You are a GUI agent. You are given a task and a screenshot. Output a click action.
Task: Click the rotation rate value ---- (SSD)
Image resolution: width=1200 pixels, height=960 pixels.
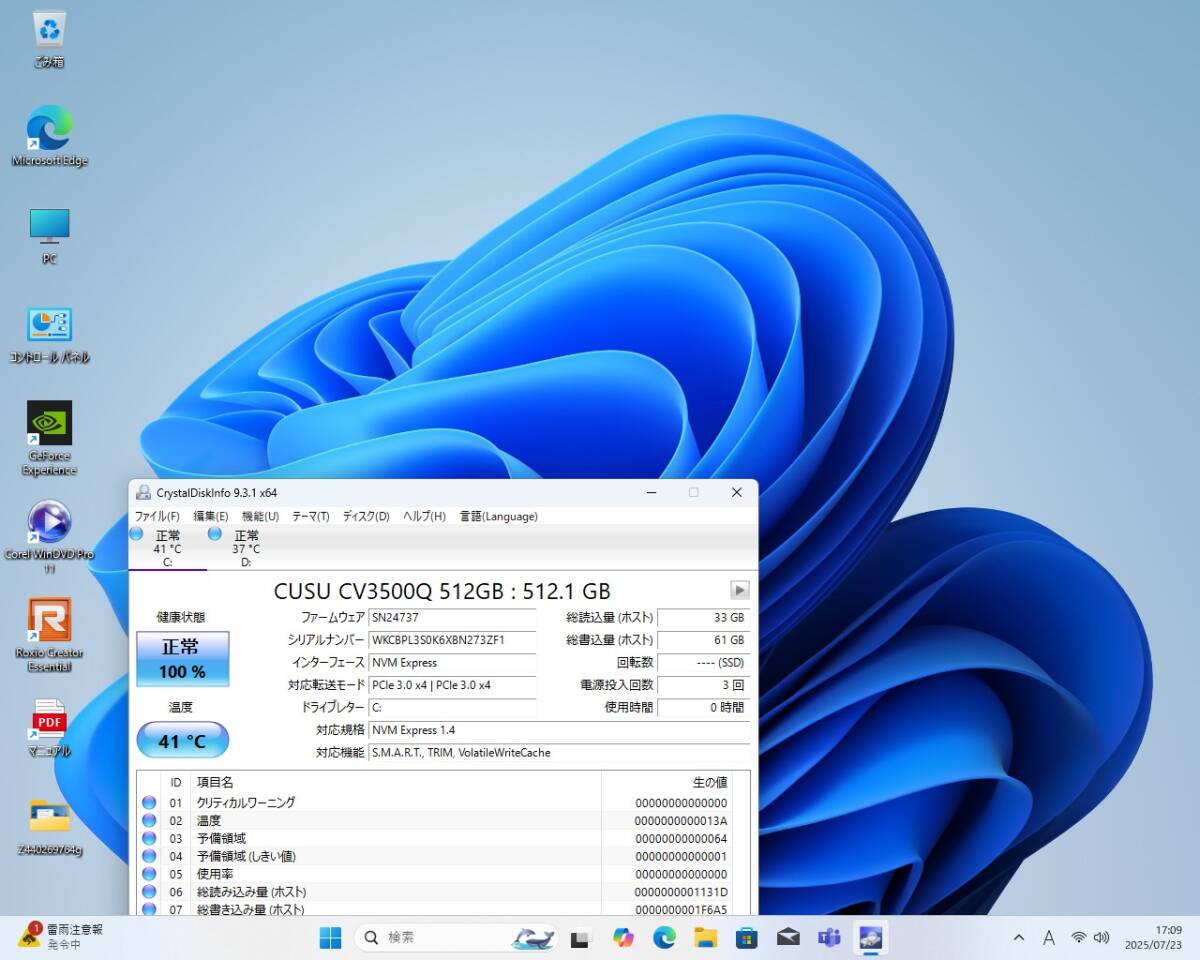(x=703, y=663)
